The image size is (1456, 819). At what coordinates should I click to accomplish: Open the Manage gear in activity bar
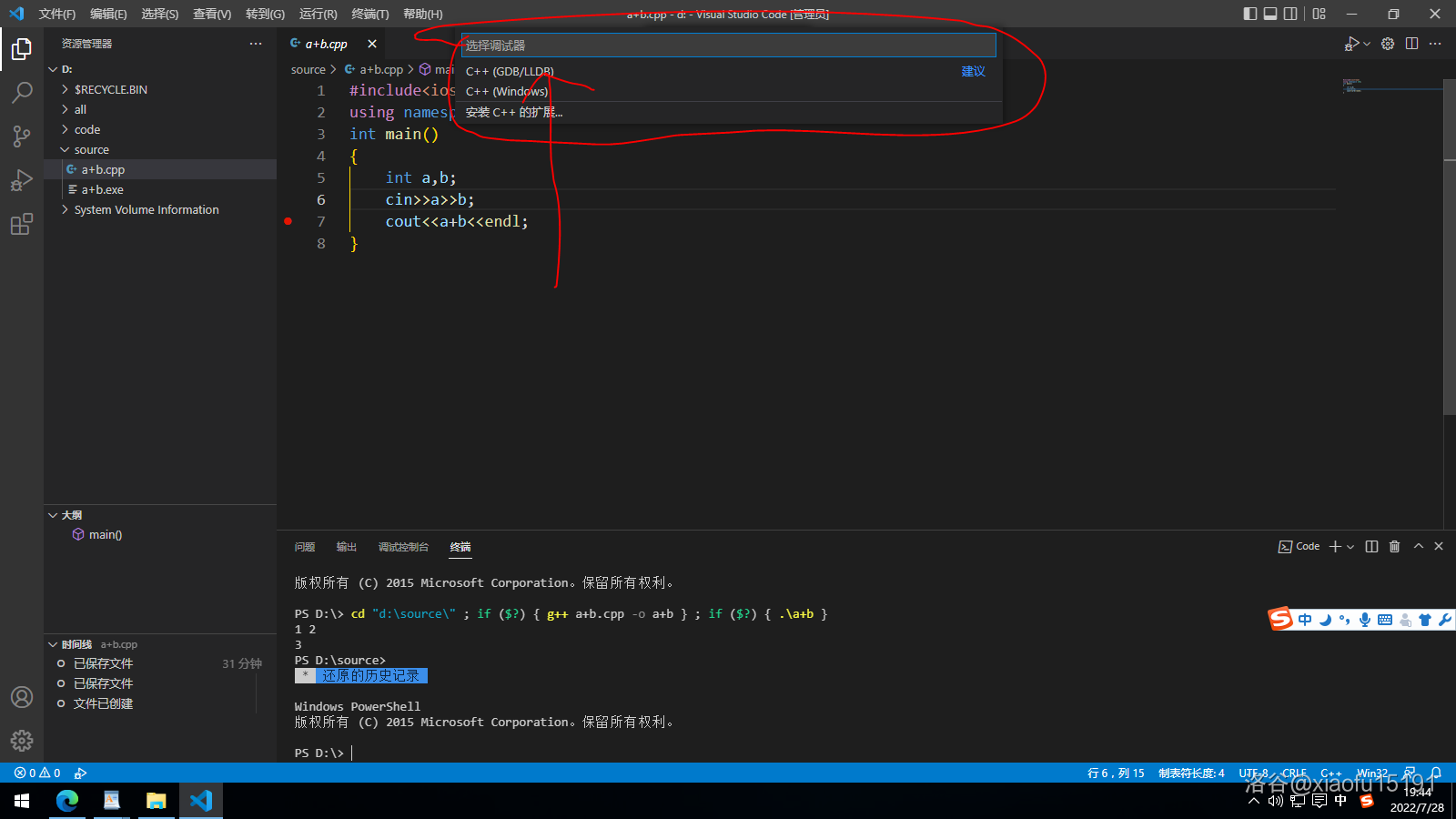coord(22,741)
